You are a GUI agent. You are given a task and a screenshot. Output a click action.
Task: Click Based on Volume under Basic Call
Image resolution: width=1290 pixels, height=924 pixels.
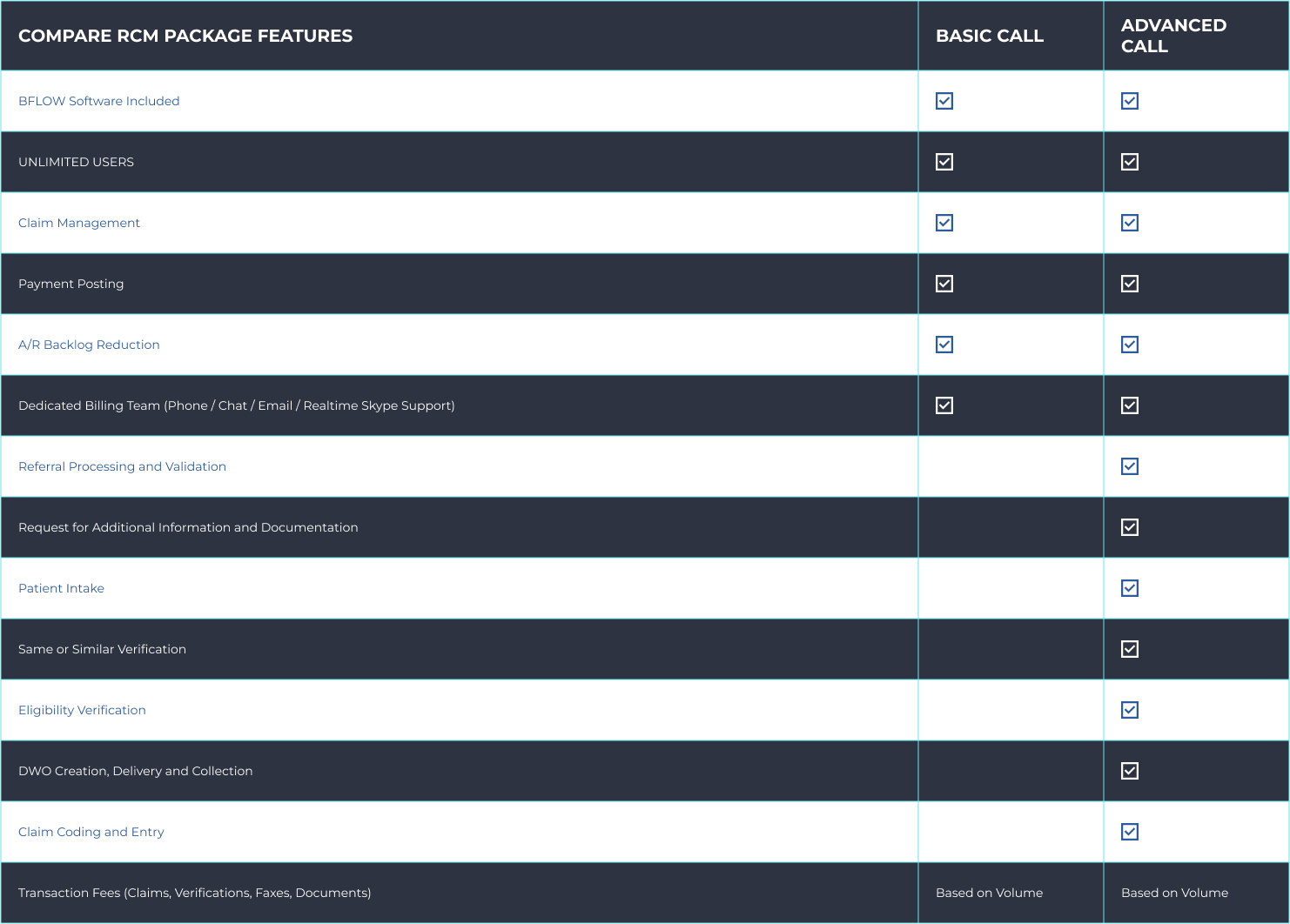pos(989,893)
